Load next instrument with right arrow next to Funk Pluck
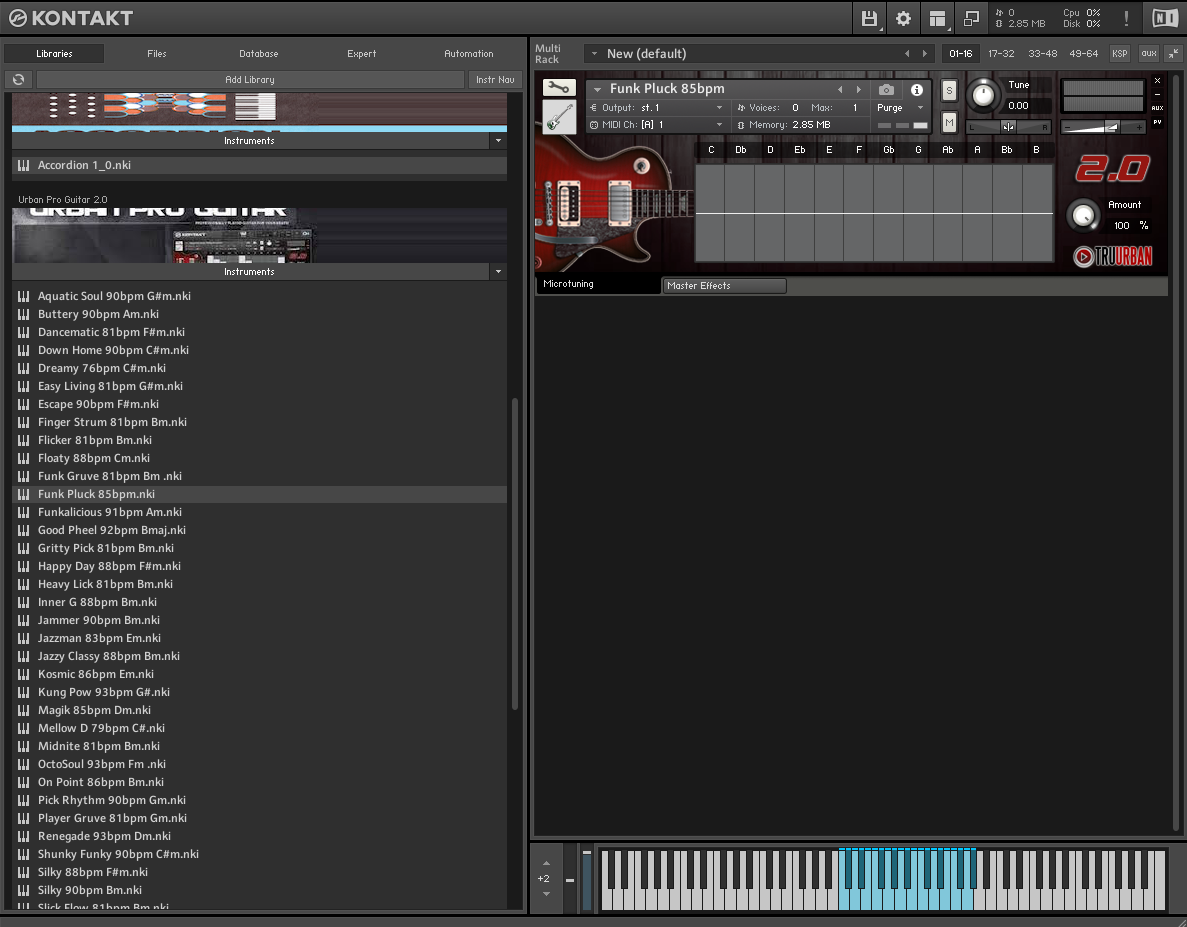This screenshot has width=1187, height=927. [x=858, y=89]
